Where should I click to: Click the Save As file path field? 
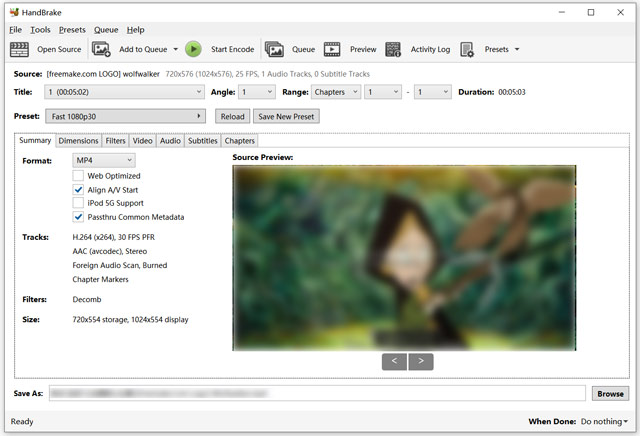(x=317, y=394)
